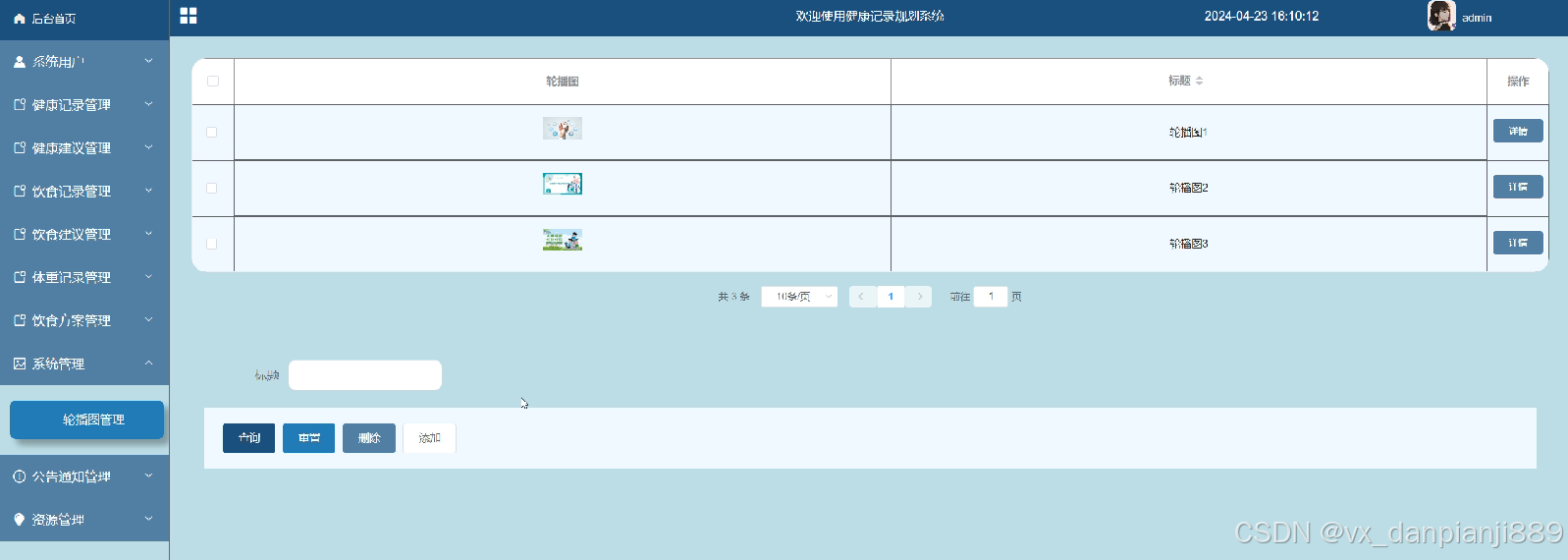Click the 标题 search input field
Viewport: 1568px width, 560px height.
pyautogui.click(x=365, y=375)
